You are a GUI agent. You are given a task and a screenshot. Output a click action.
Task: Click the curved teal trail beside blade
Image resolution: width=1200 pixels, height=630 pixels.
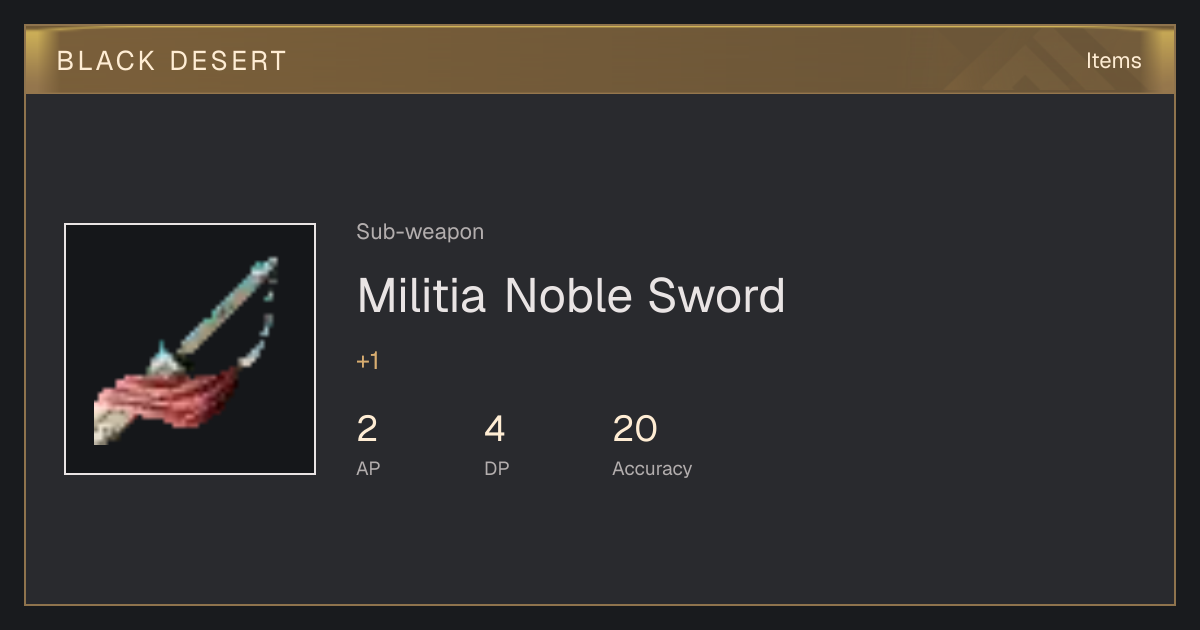[x=258, y=335]
